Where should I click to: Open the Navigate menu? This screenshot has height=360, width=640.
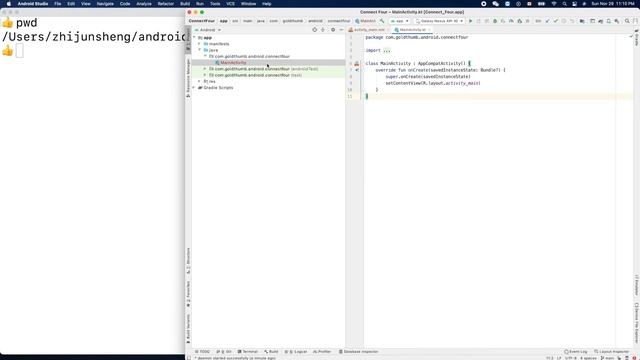[x=105, y=4]
